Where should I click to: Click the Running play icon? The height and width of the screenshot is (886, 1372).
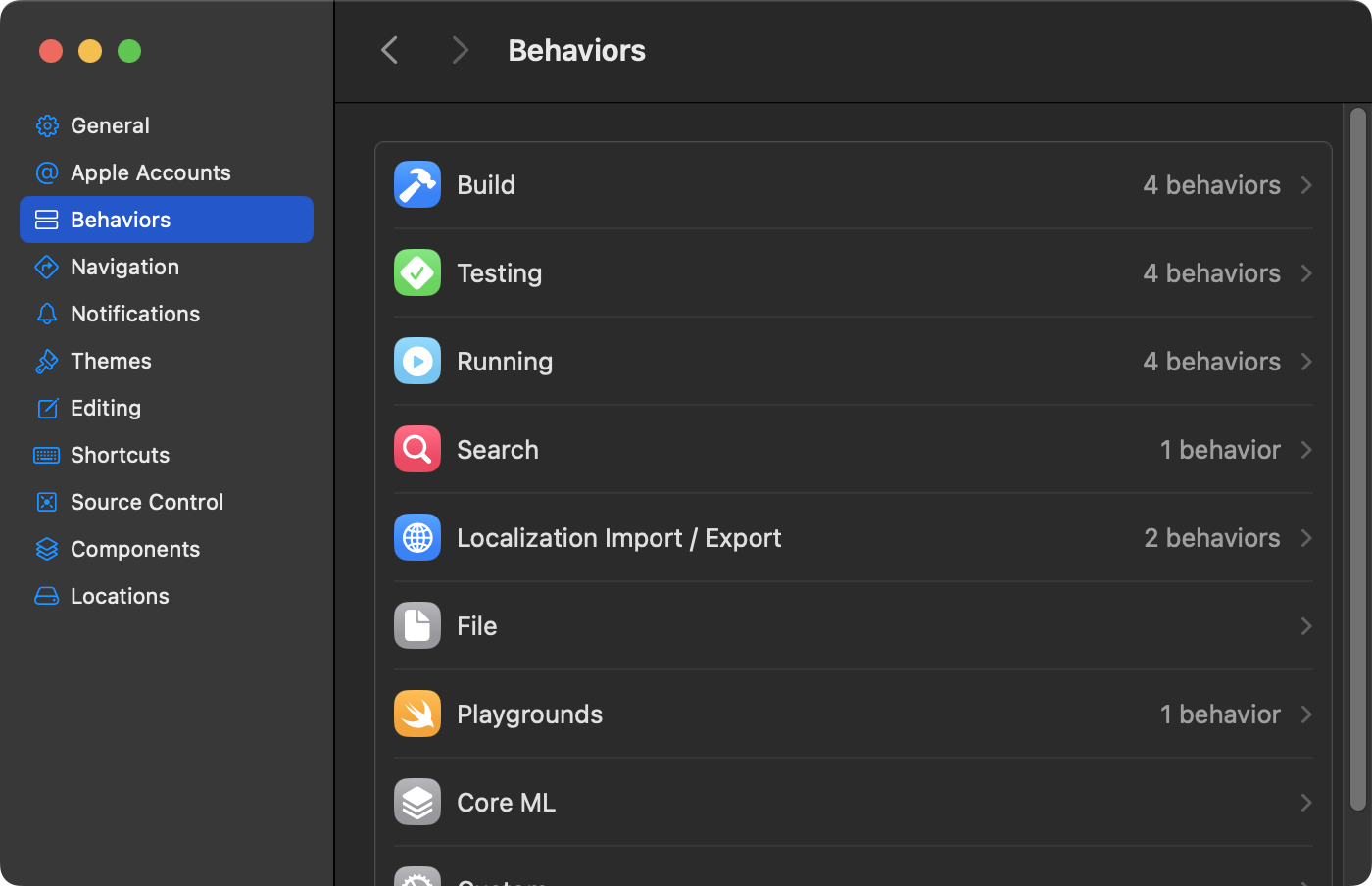(417, 362)
